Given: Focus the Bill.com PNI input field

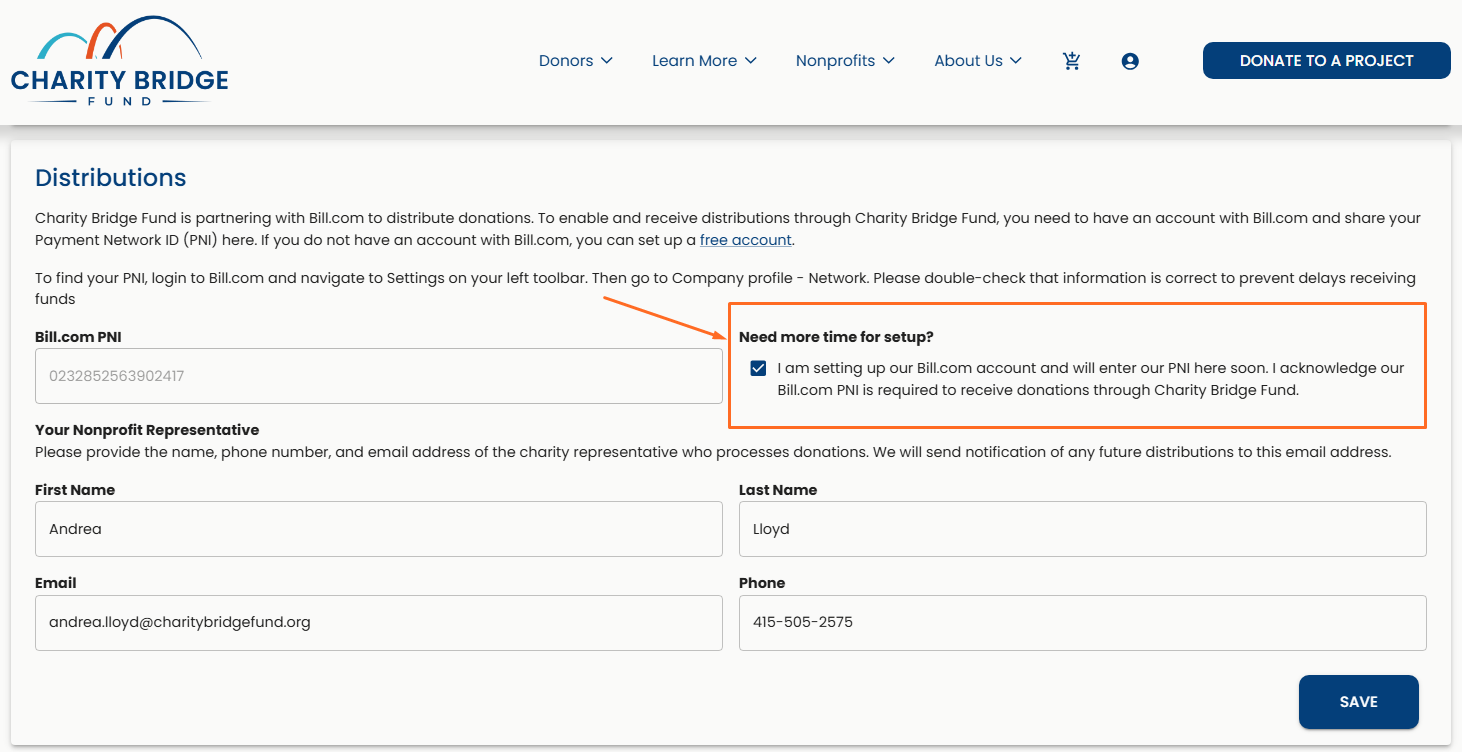Looking at the screenshot, I should tap(379, 376).
